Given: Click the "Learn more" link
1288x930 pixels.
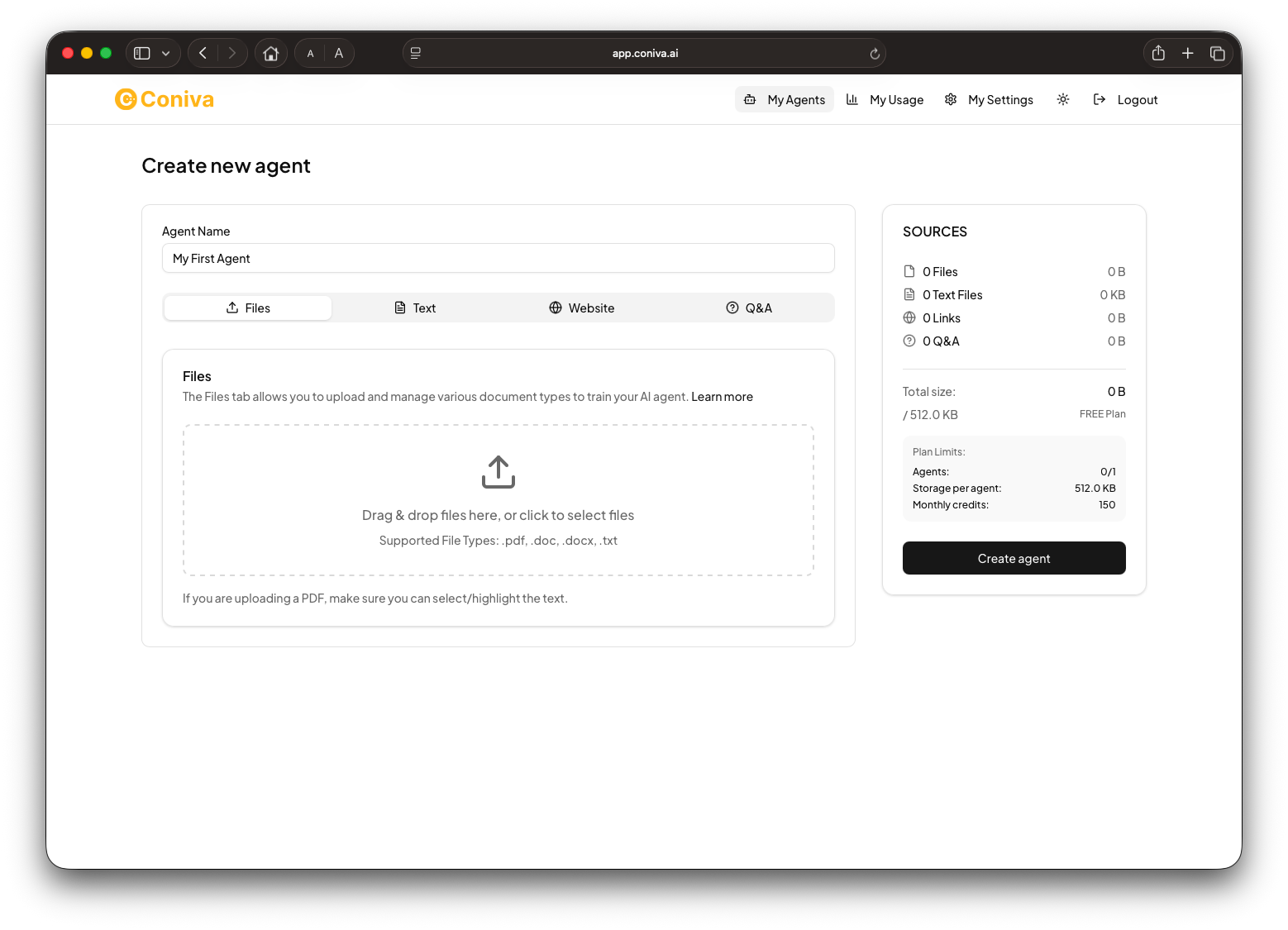Looking at the screenshot, I should pos(721,396).
